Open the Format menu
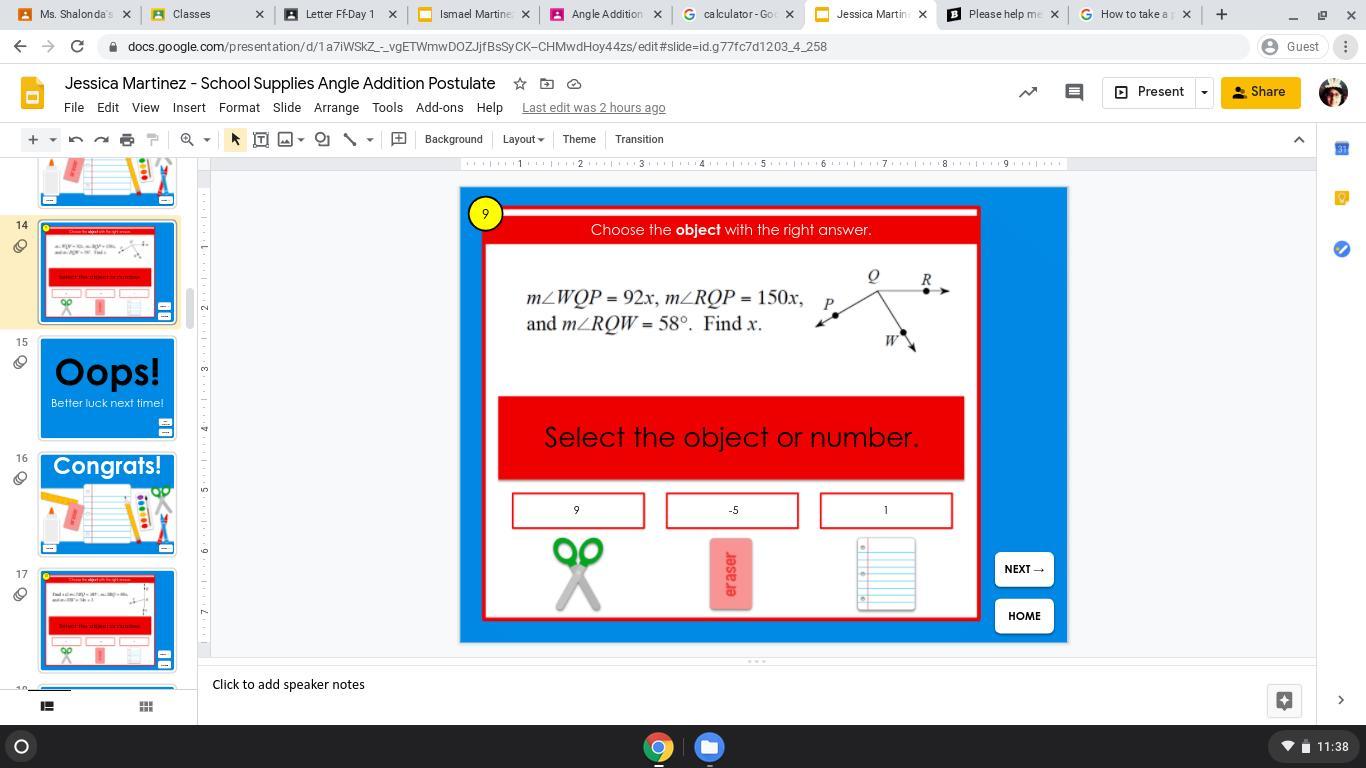 pyautogui.click(x=239, y=108)
